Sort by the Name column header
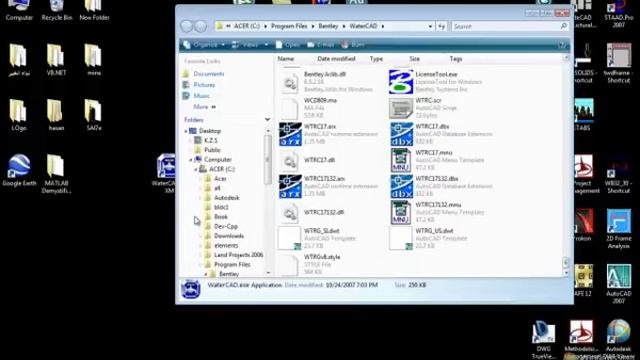This screenshot has height=360, width=640. [286, 59]
